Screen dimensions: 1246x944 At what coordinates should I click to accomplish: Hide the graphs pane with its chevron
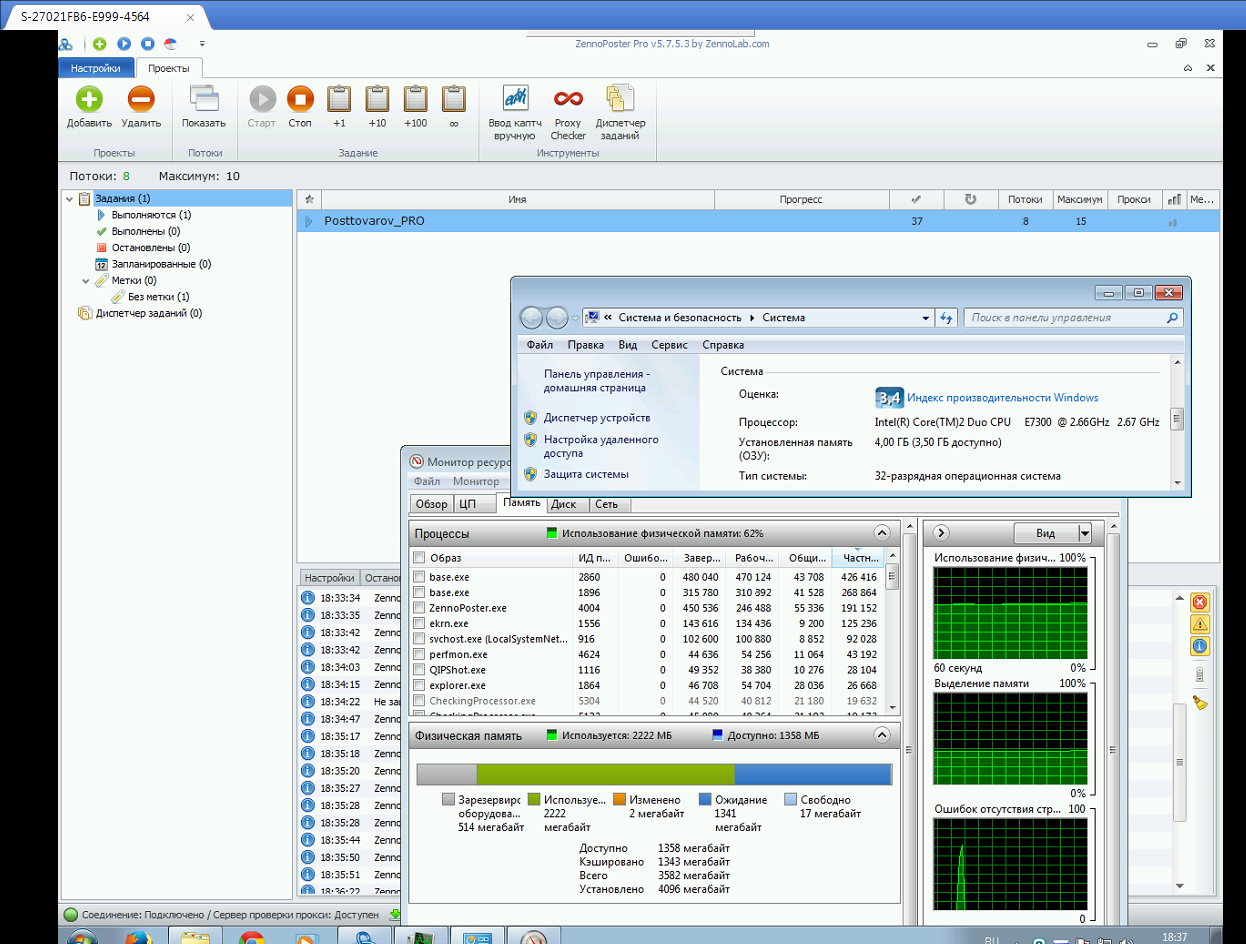pos(941,533)
